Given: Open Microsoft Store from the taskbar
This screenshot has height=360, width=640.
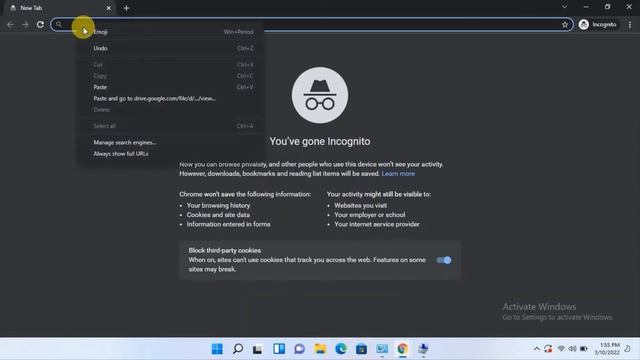Looking at the screenshot, I should point(361,349).
